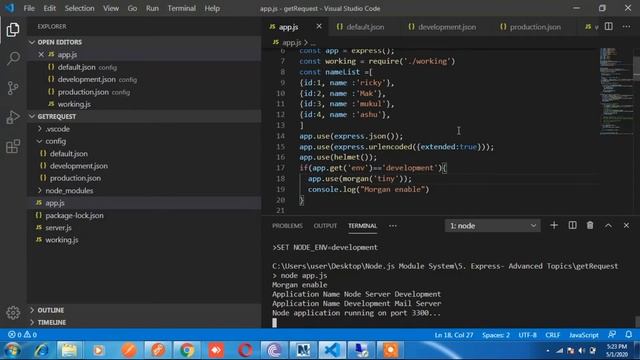Open feedback icon in status bar

pyautogui.click(x=612, y=335)
